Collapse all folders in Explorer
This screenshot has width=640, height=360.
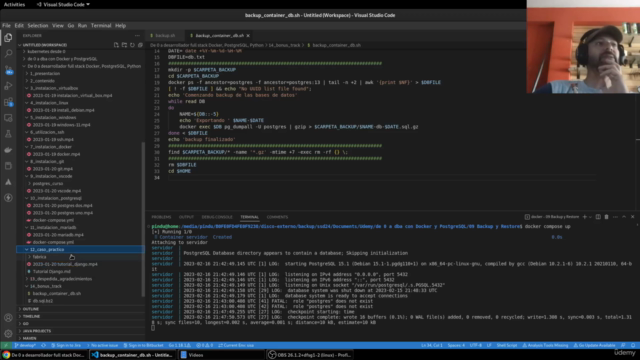click(x=140, y=45)
